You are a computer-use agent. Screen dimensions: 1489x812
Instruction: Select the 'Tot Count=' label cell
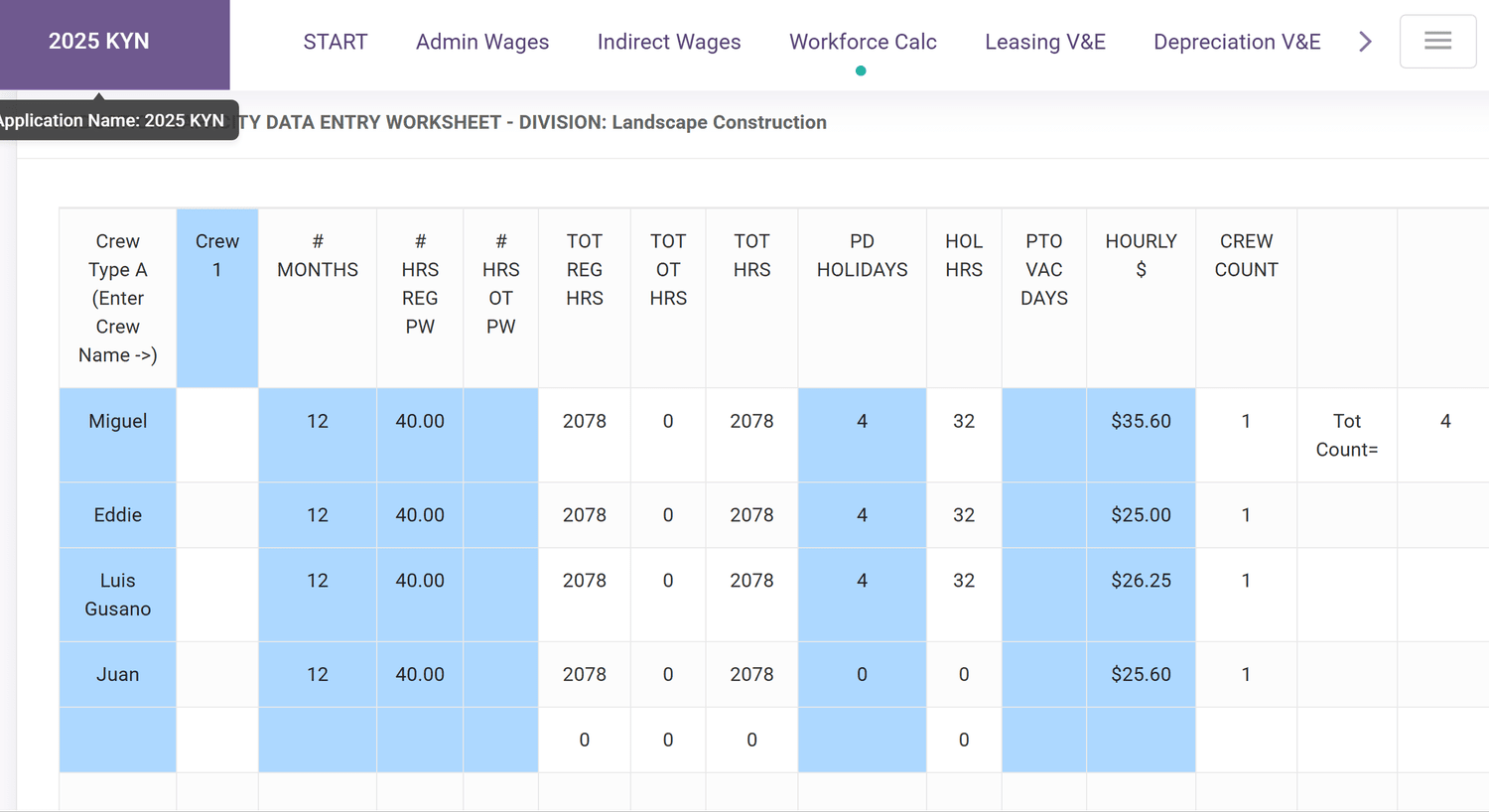click(x=1347, y=435)
